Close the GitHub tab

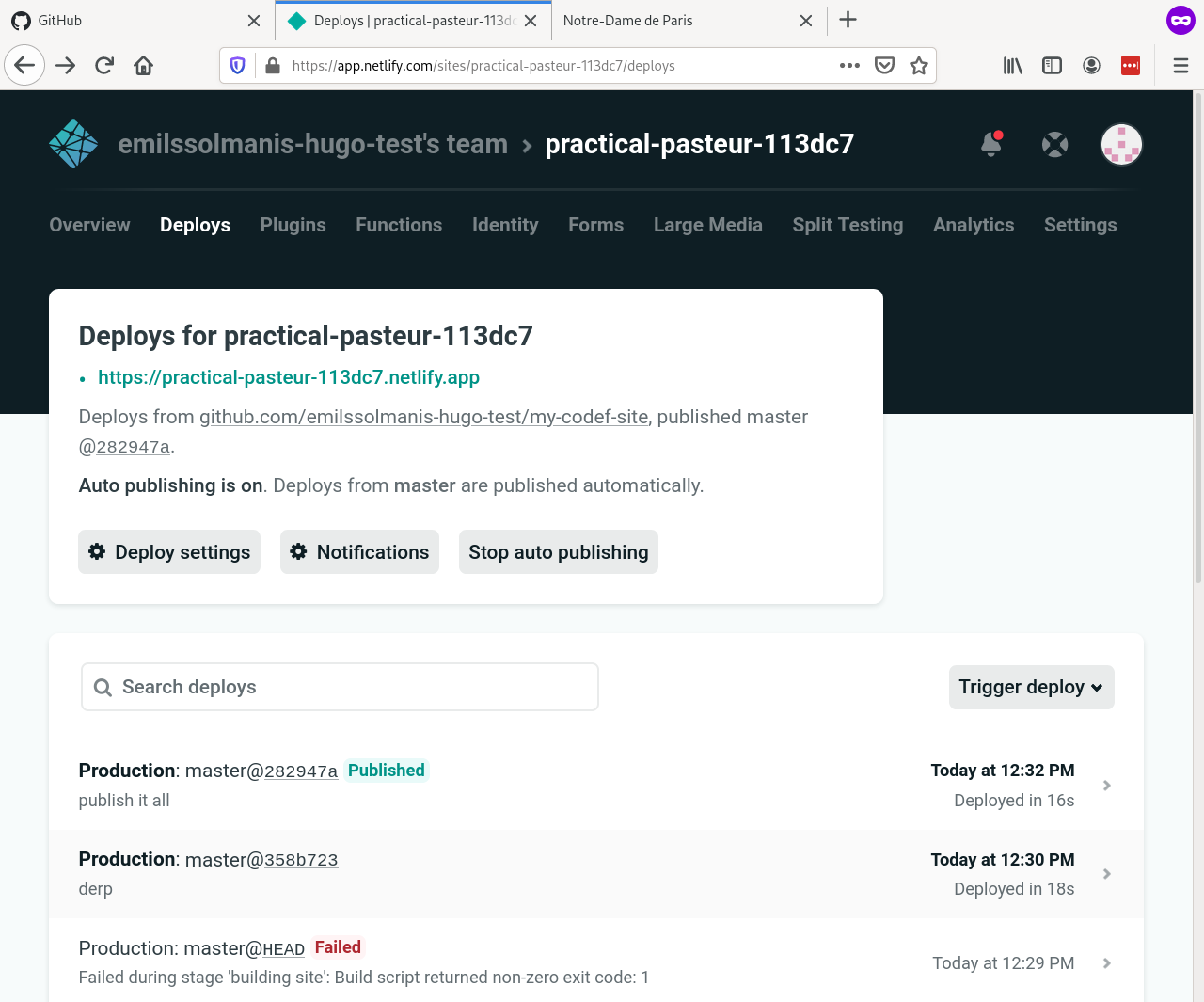click(254, 21)
